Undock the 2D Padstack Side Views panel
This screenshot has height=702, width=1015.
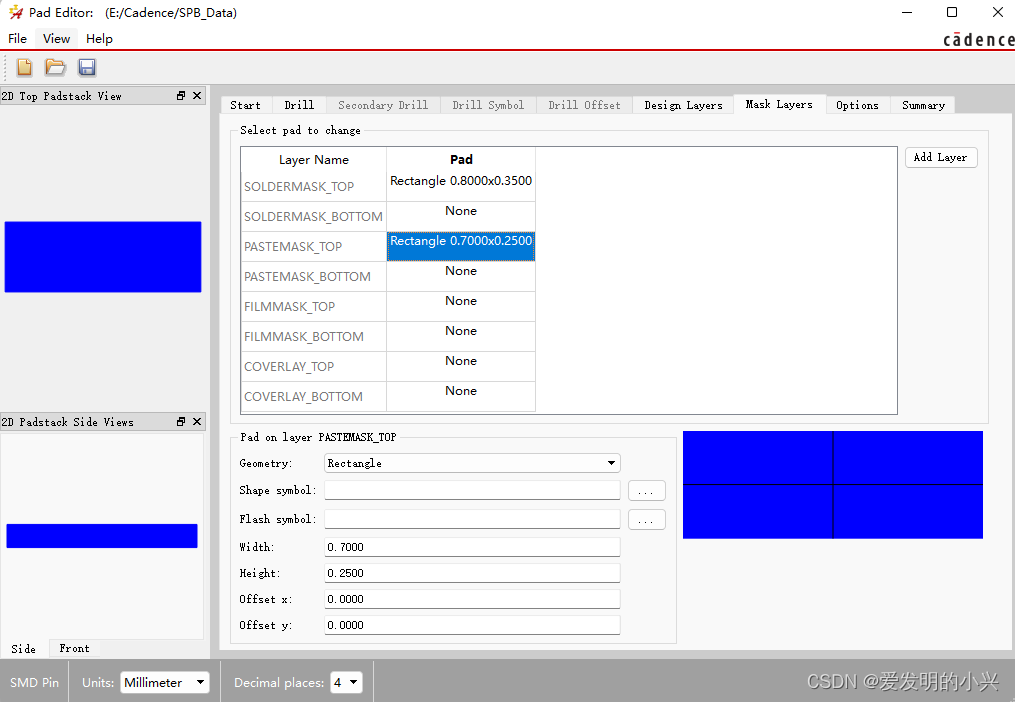point(181,422)
